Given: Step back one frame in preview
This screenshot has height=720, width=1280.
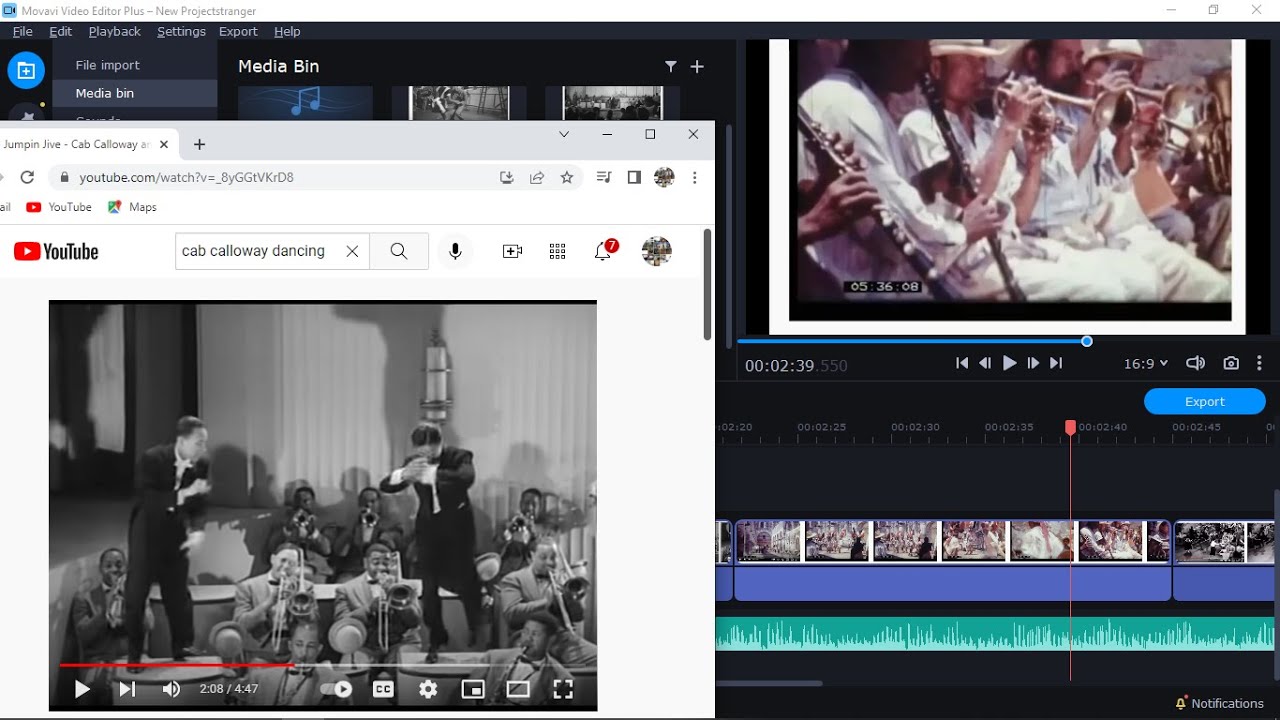Looking at the screenshot, I should (985, 364).
